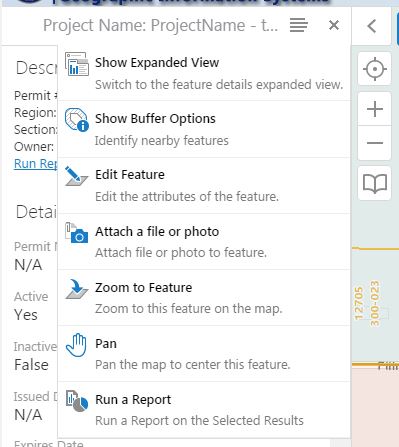Zoom in on the map
This screenshot has width=399, height=447.
pos(375,109)
